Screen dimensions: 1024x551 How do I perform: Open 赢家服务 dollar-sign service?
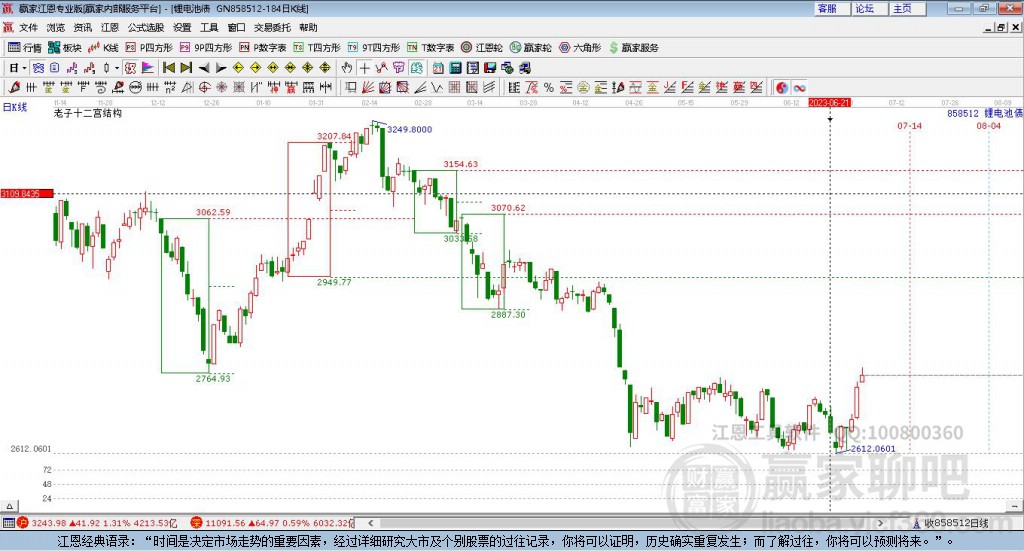pyautogui.click(x=633, y=48)
